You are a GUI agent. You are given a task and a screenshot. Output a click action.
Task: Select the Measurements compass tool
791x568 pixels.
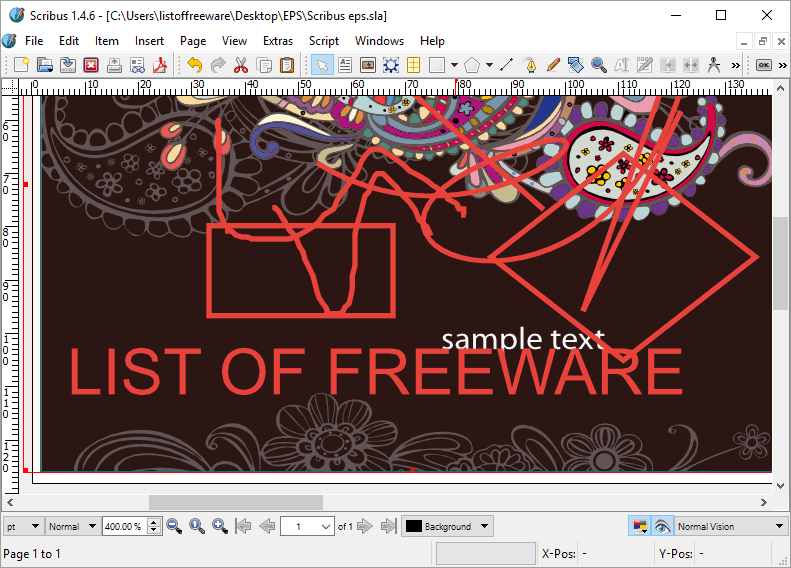click(713, 65)
